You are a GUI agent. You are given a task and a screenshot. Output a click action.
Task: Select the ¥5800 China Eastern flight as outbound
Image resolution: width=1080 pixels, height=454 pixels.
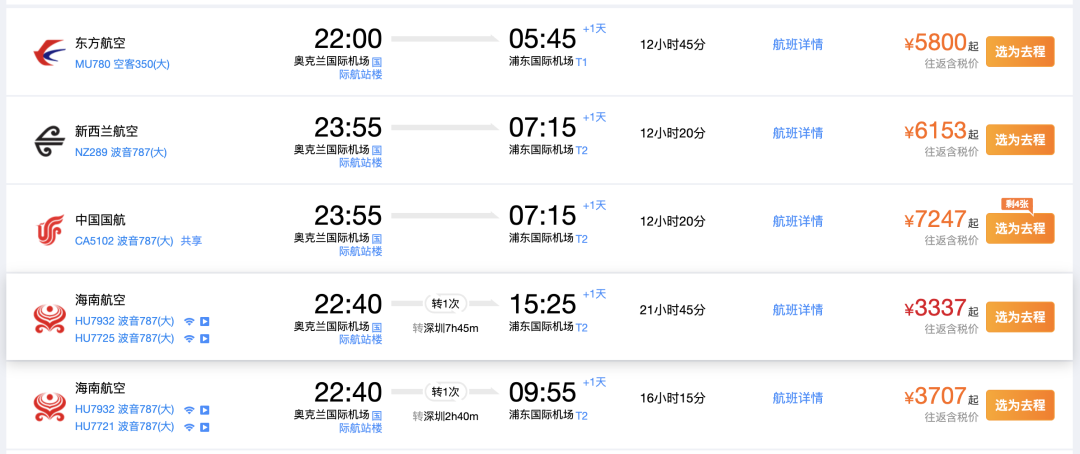point(1019,52)
